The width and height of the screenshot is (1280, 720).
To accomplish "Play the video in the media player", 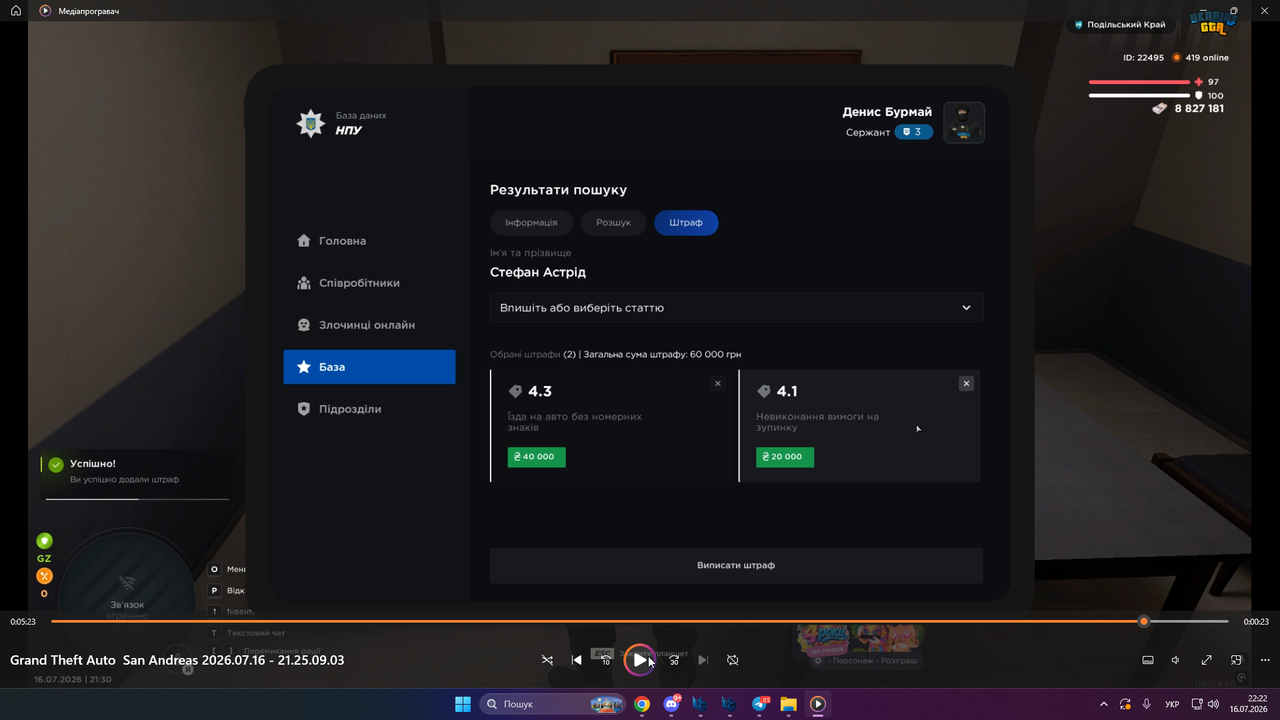I will coord(640,660).
